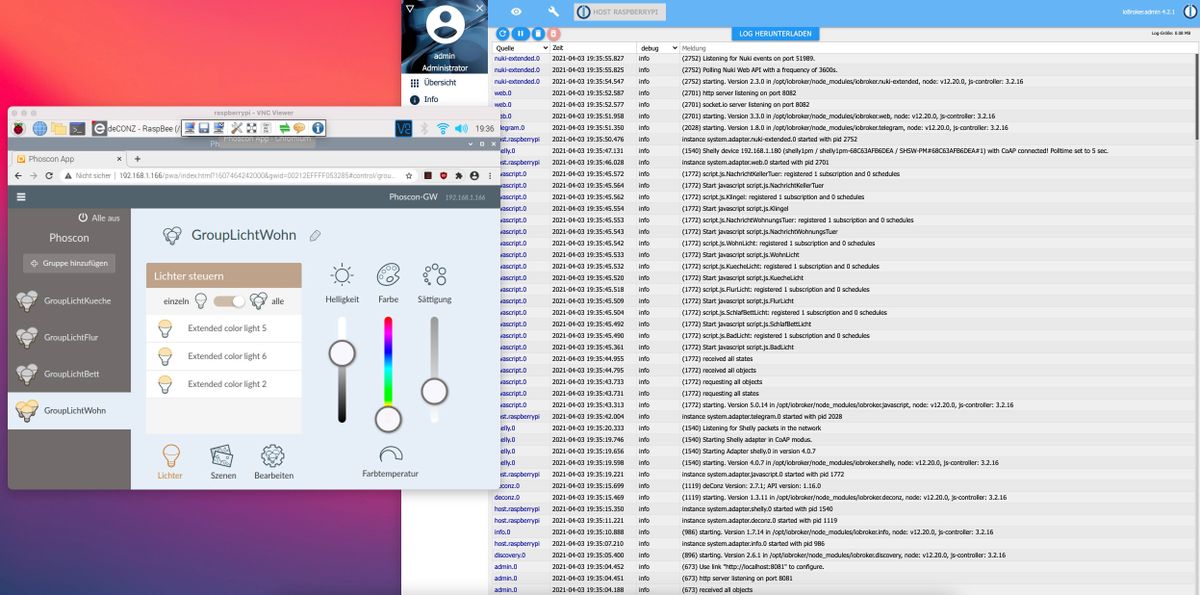Select the GroupLichtWohn group
This screenshot has width=1200, height=595.
pyautogui.click(x=69, y=410)
